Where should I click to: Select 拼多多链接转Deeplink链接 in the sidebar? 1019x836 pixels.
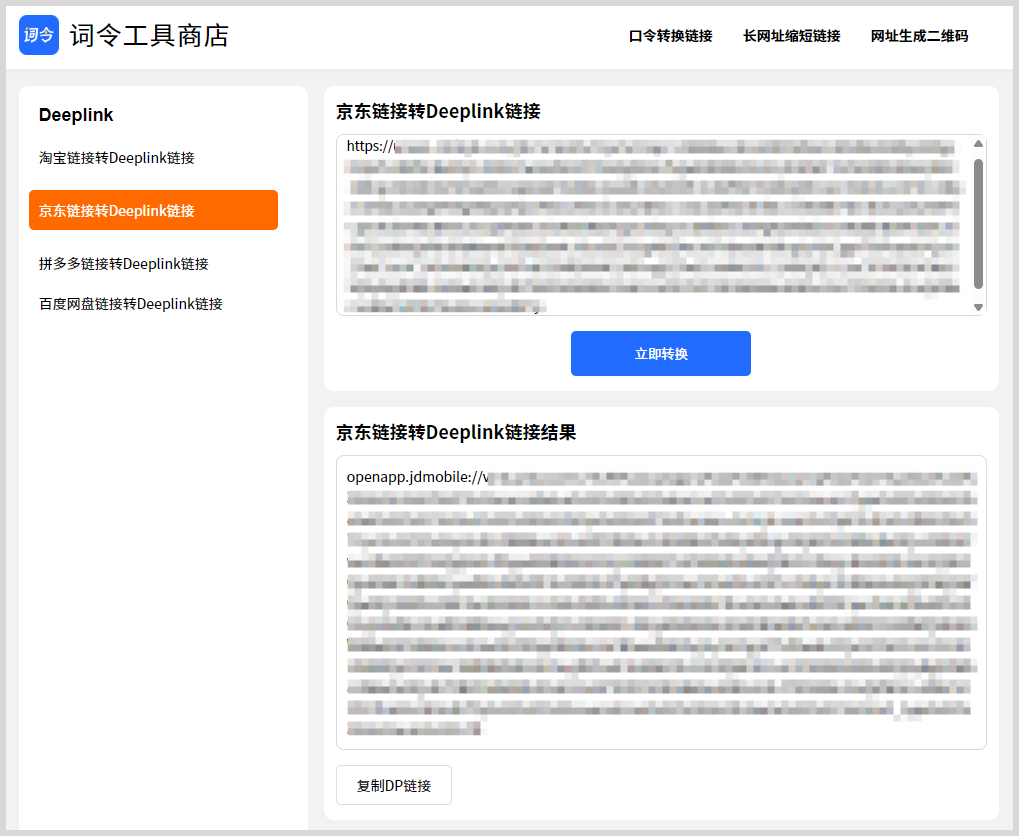point(123,264)
